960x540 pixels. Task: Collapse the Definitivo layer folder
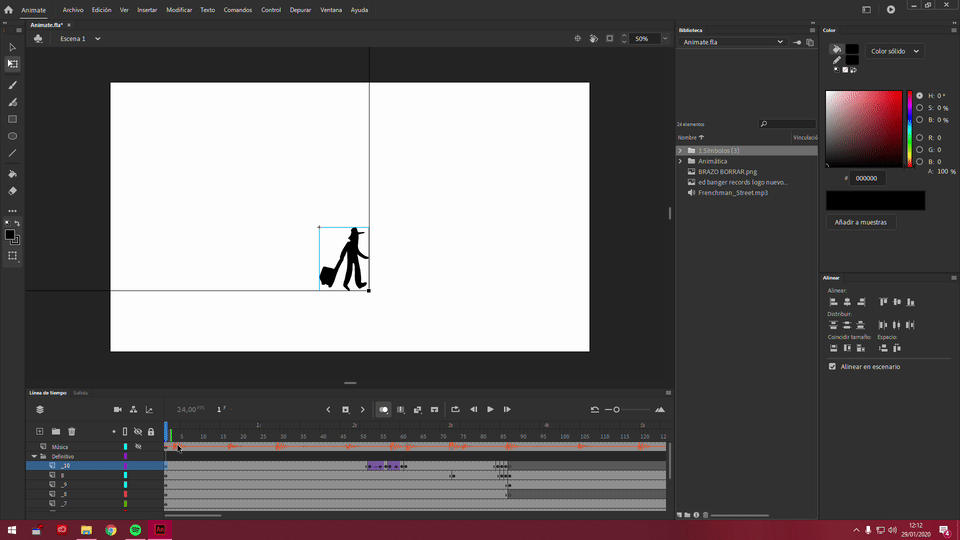click(x=34, y=456)
